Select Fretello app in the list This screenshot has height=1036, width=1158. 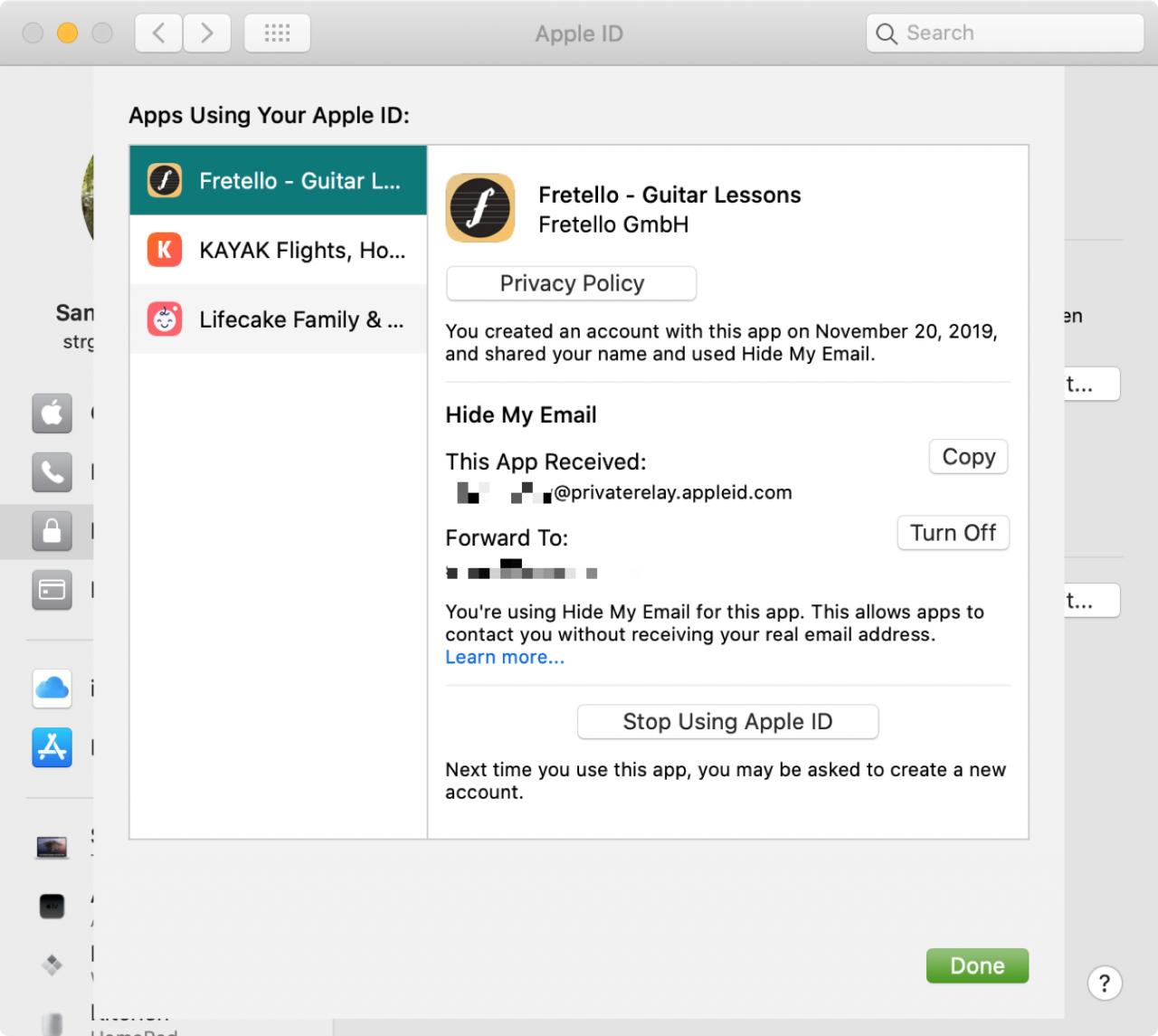pyautogui.click(x=278, y=181)
